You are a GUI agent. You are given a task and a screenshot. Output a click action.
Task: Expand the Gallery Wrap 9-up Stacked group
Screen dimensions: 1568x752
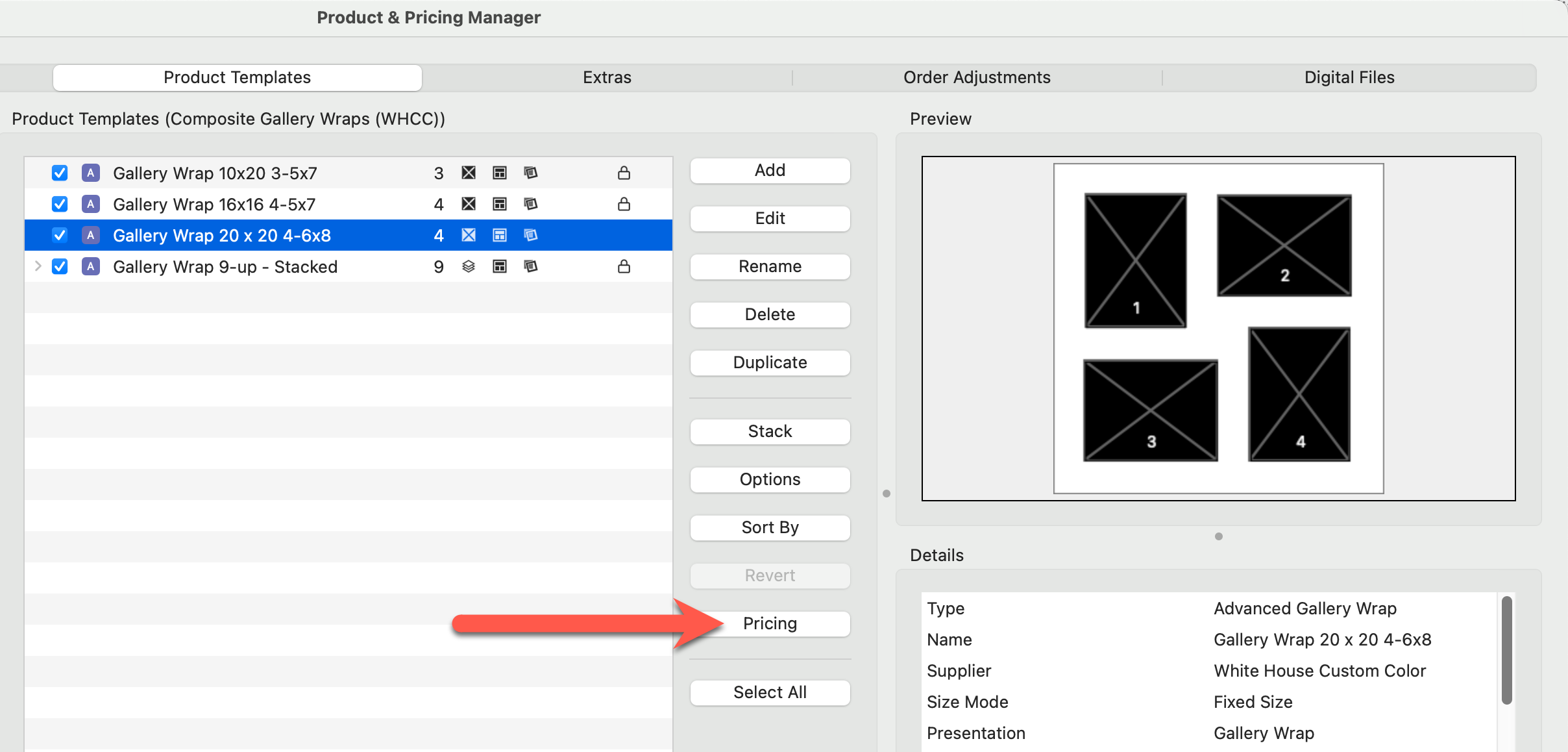coord(38,266)
